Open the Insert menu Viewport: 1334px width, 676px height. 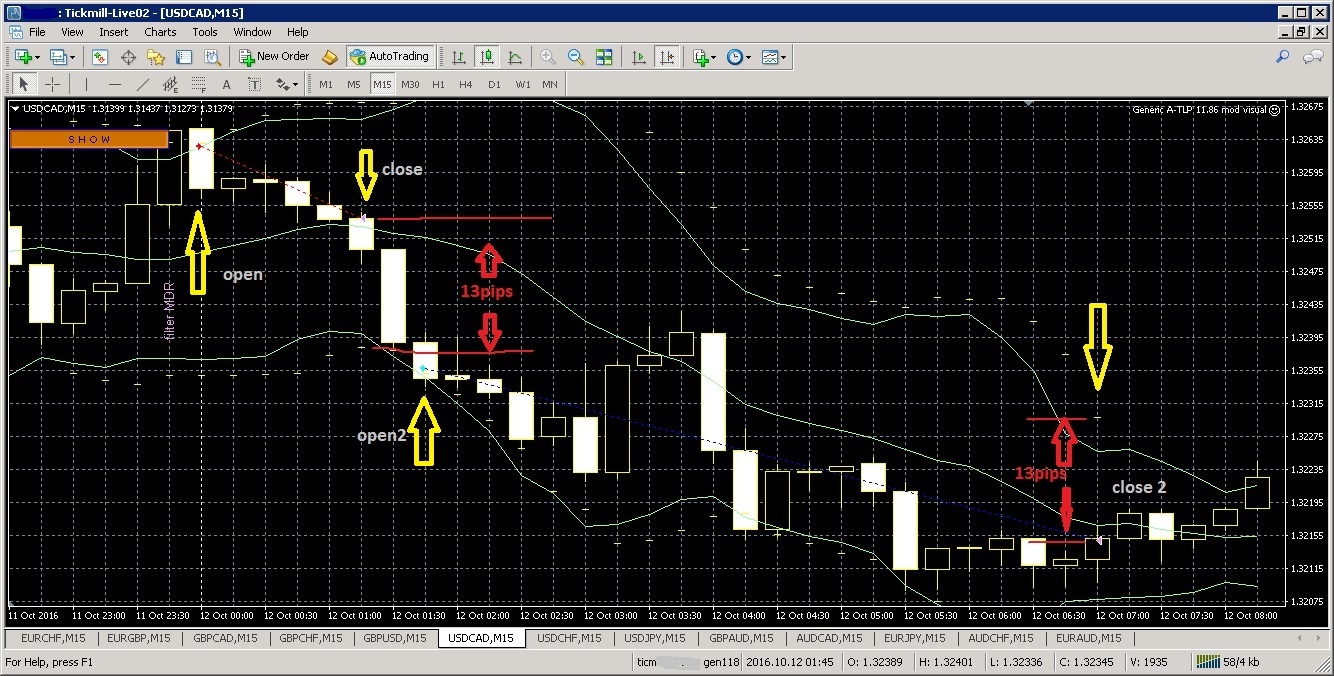click(x=113, y=32)
